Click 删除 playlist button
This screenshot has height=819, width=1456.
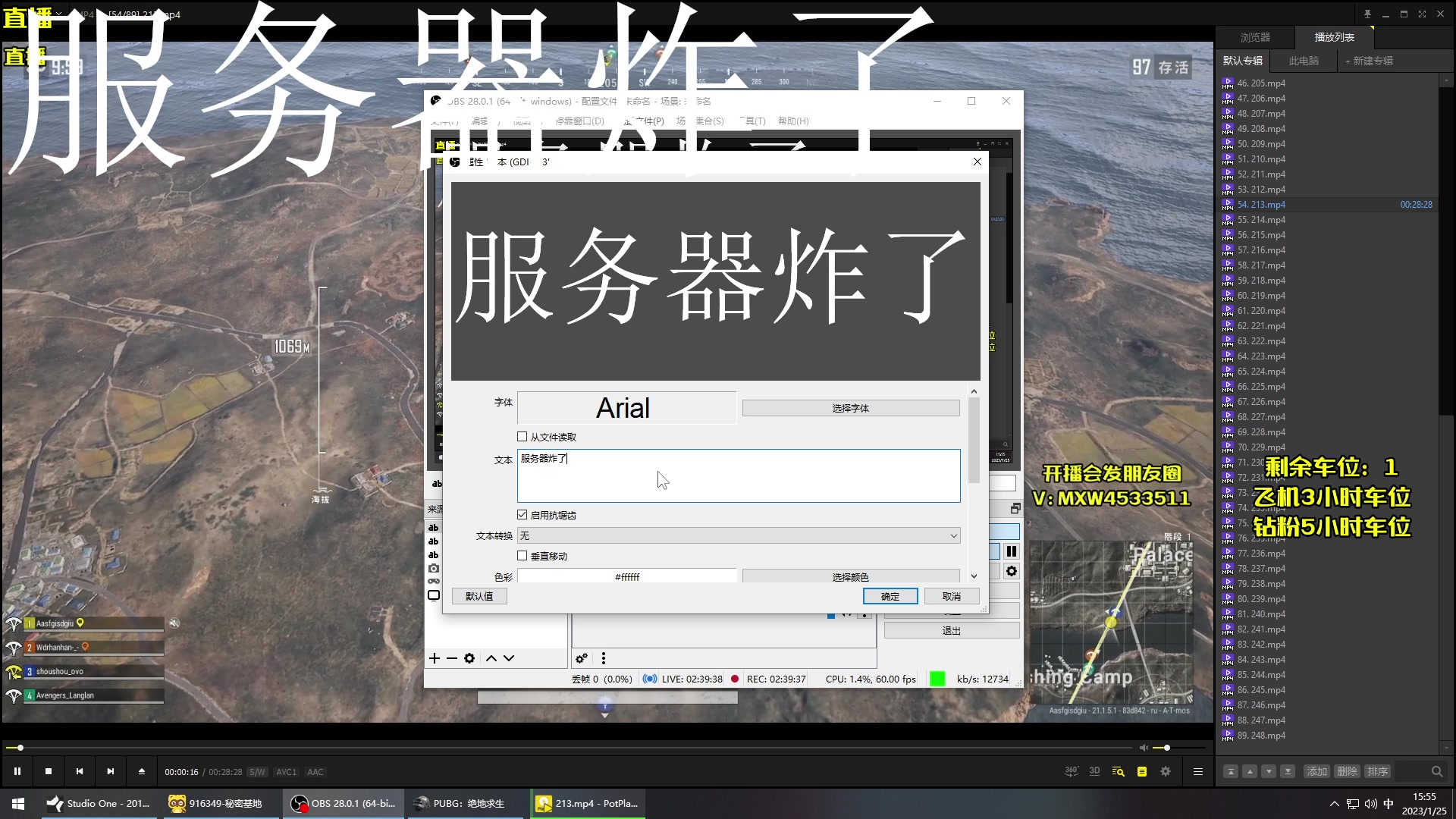point(1348,771)
